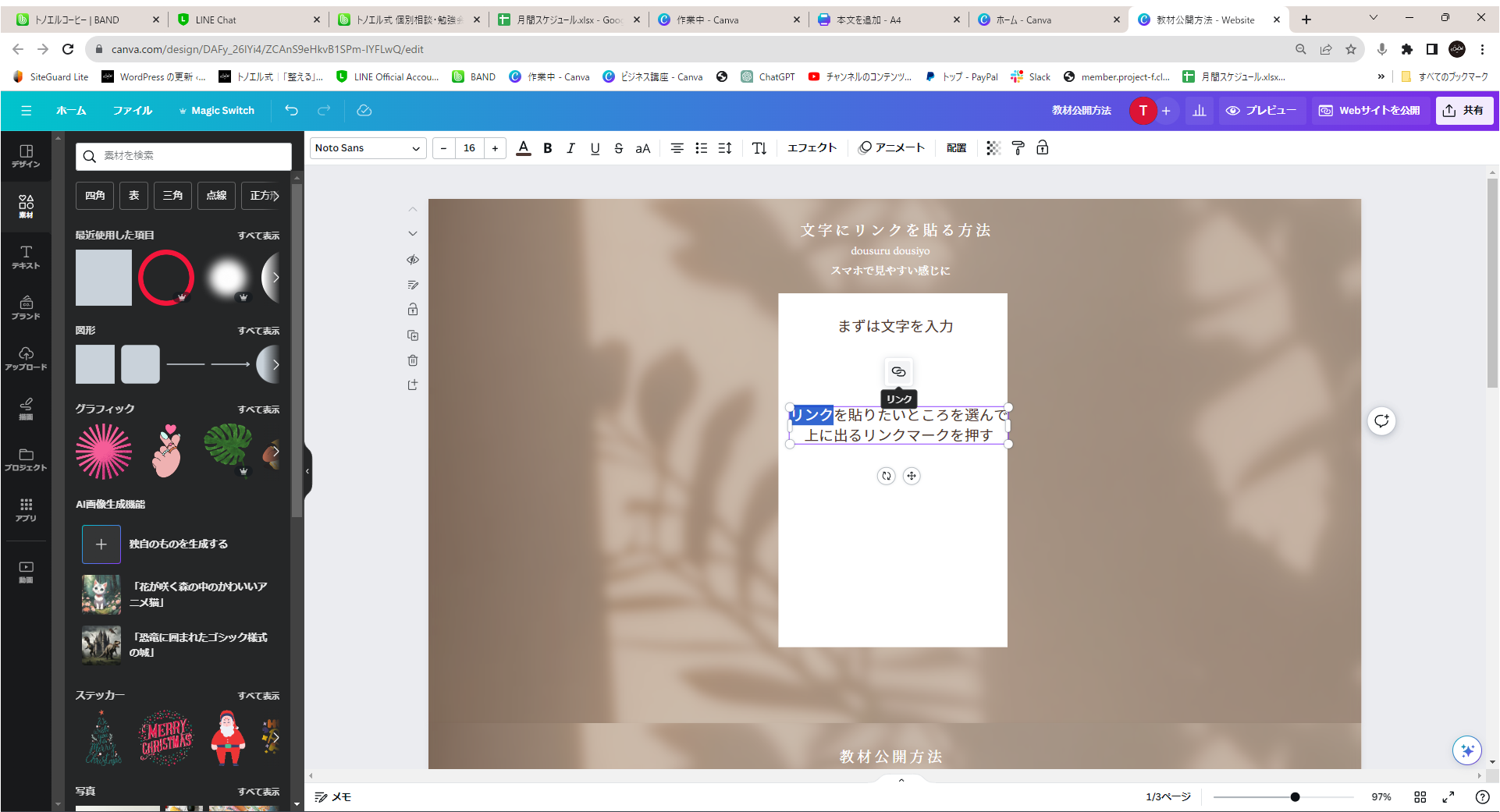The height and width of the screenshot is (812, 1500).
Task: Click the copy style paint roller icon
Action: (1018, 148)
